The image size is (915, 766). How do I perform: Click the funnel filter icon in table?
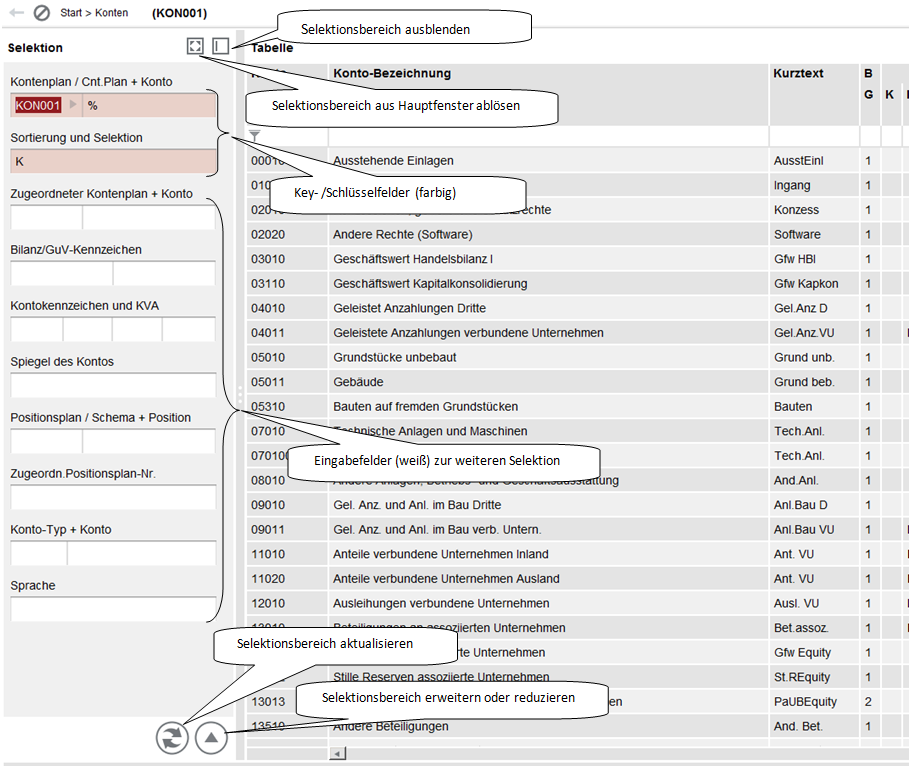tap(254, 136)
